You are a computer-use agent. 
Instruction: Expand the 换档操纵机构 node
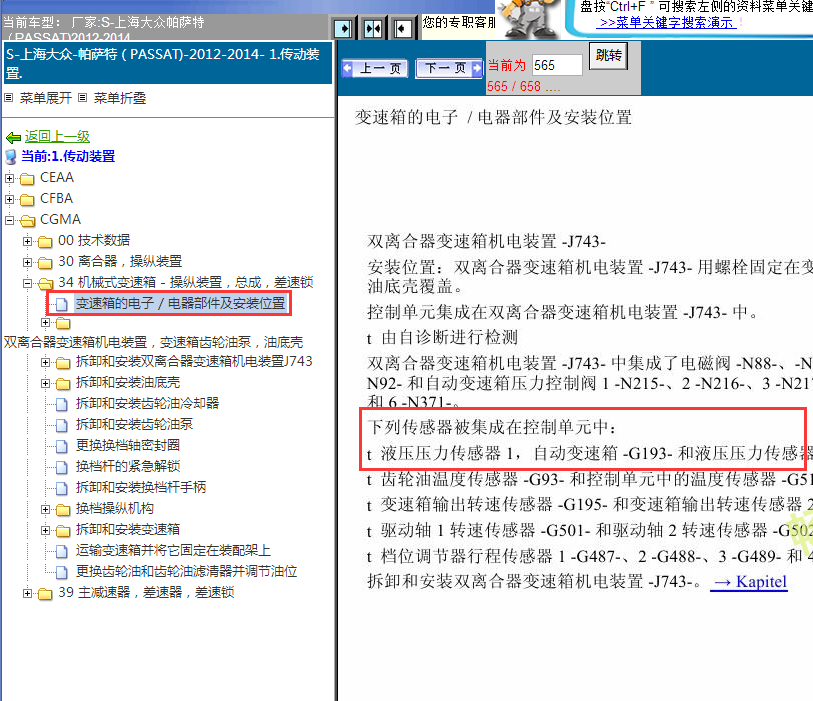coord(46,509)
